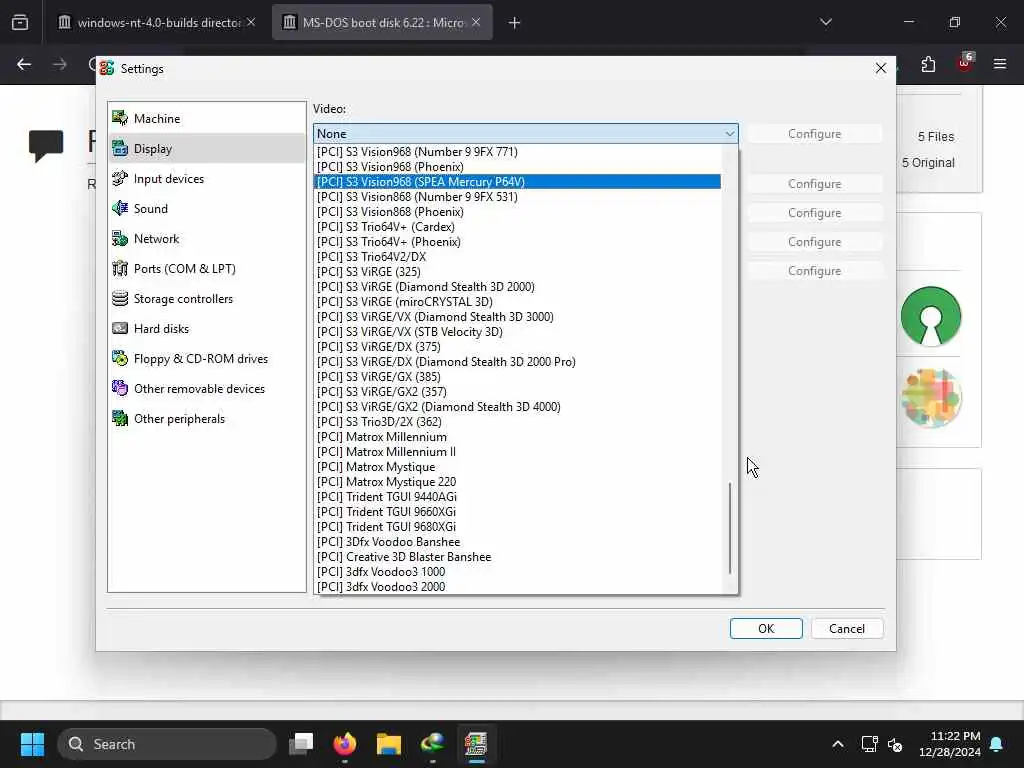The image size is (1024, 768).
Task: Click the browser back arrow
Action: [24, 64]
